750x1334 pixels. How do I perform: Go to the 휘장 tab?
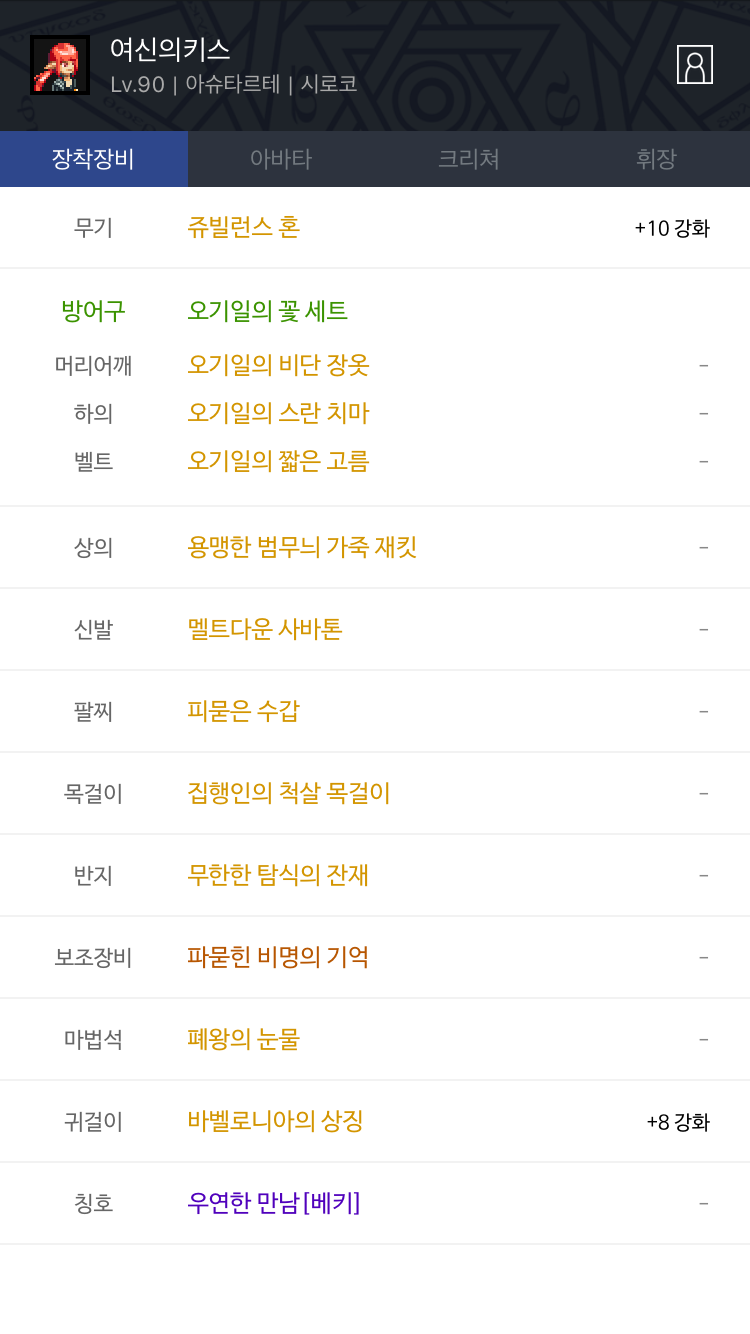tap(656, 159)
